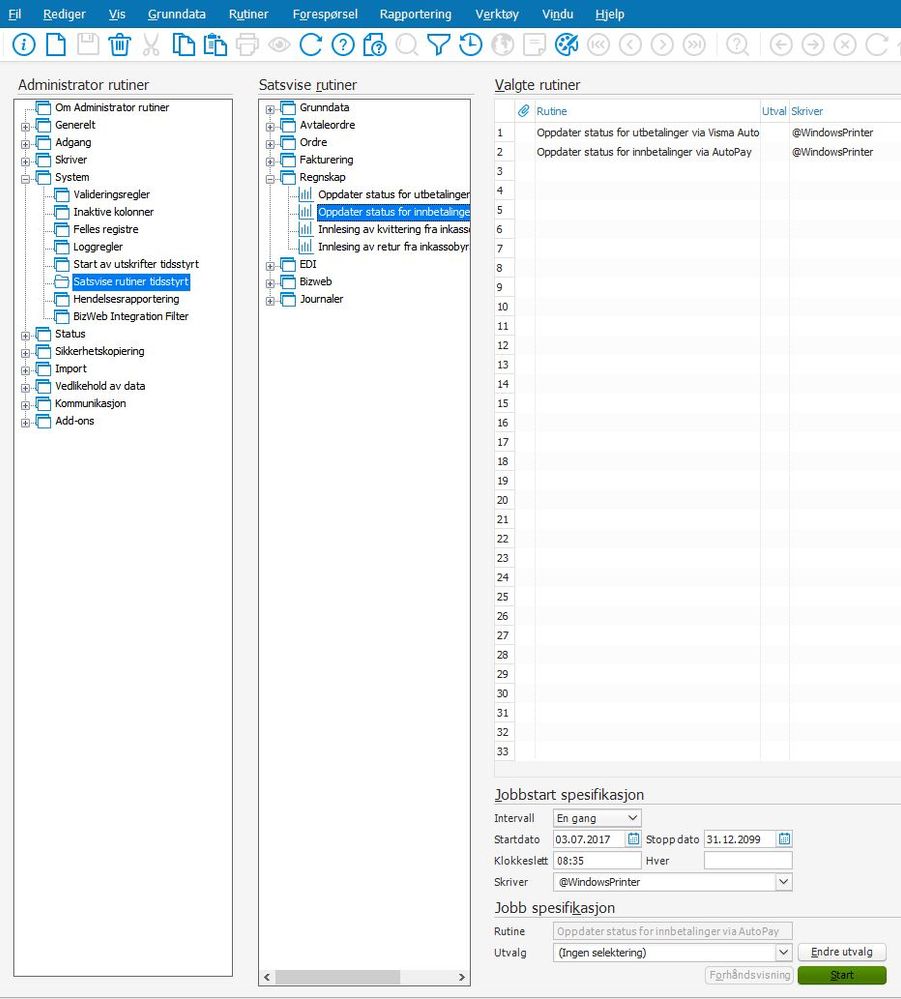Go to the next record arrow icon
The width and height of the screenshot is (901, 999).
pos(662,45)
